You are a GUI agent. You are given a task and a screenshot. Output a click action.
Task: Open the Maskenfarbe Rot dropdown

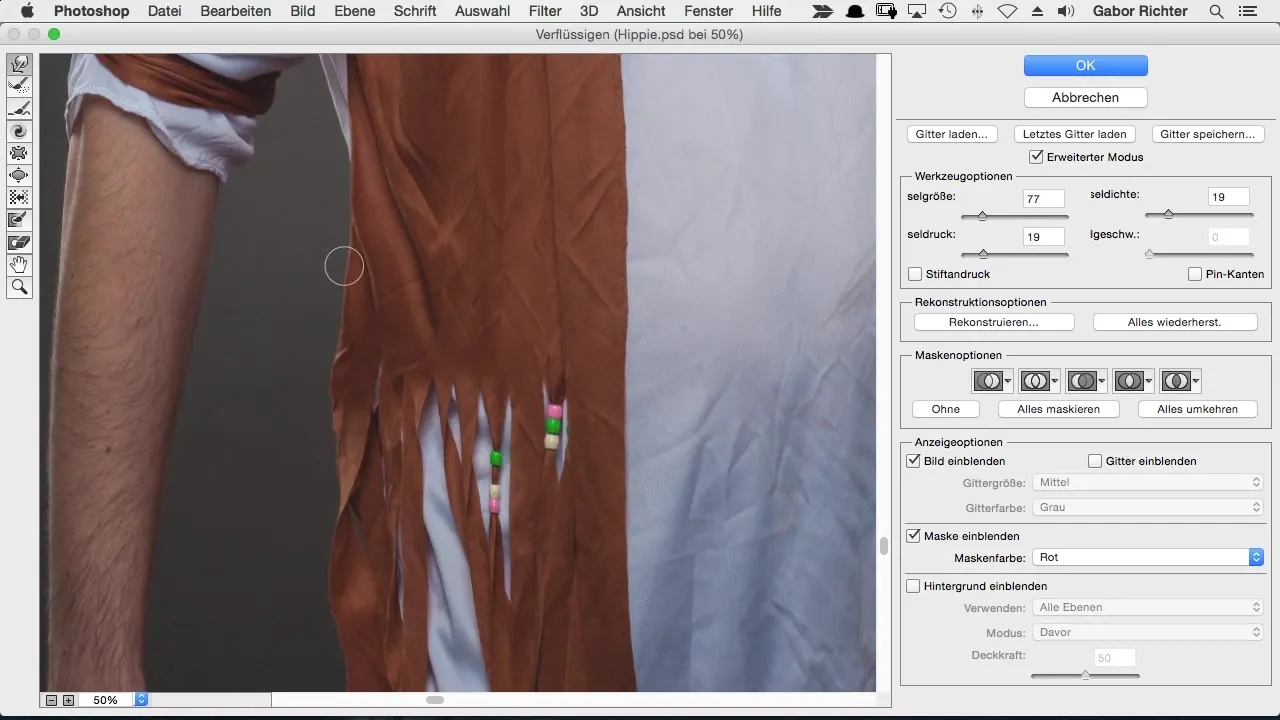click(1149, 557)
